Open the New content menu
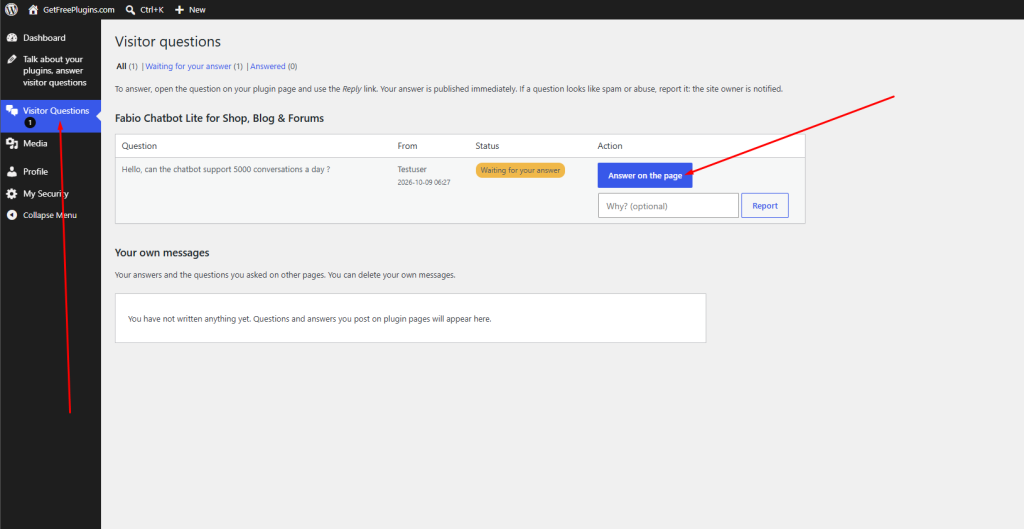The image size is (1024, 529). (197, 10)
